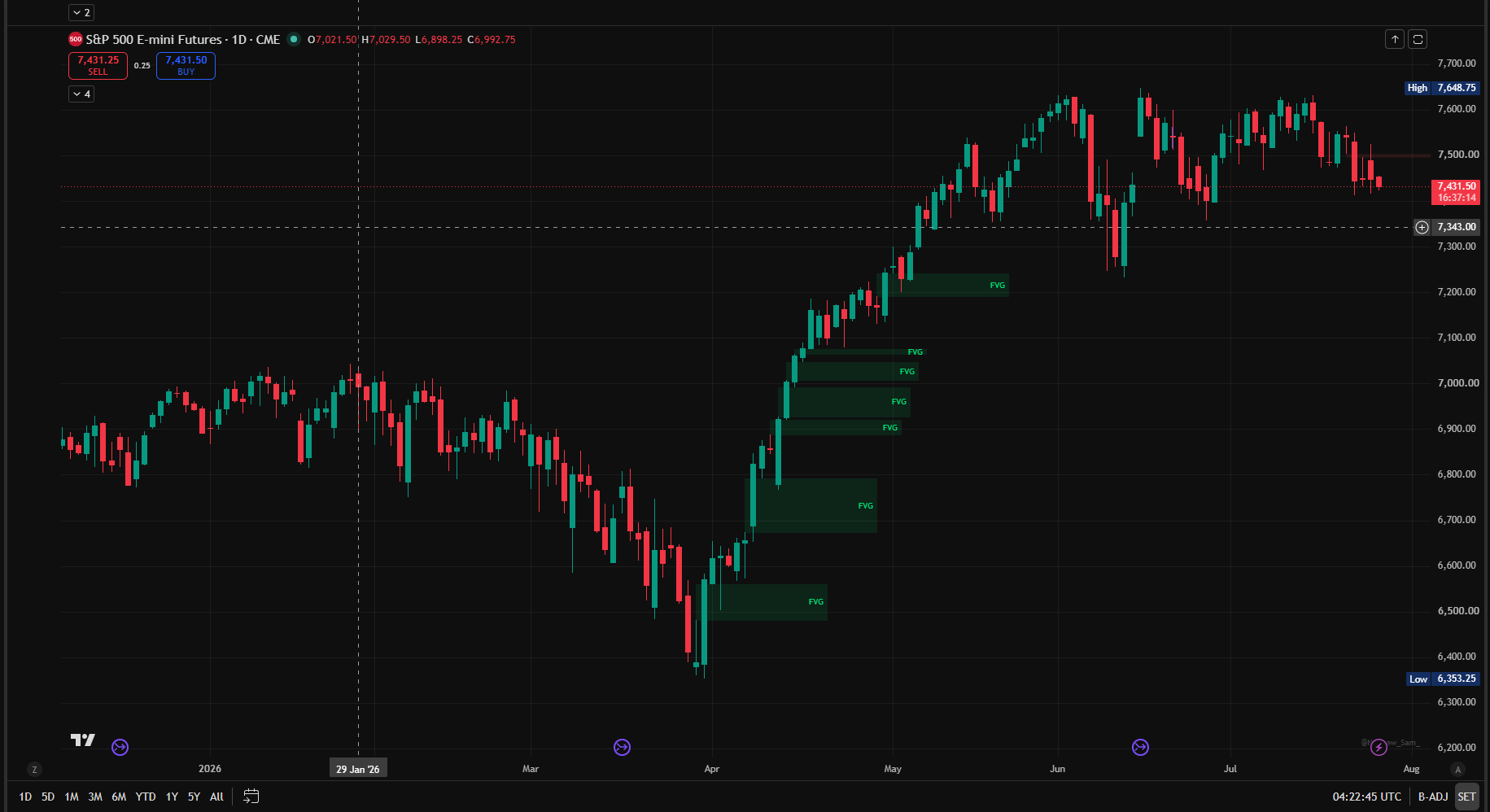The width and height of the screenshot is (1490, 812).
Task: Click the High 7,648.75 price label
Action: click(x=1442, y=88)
